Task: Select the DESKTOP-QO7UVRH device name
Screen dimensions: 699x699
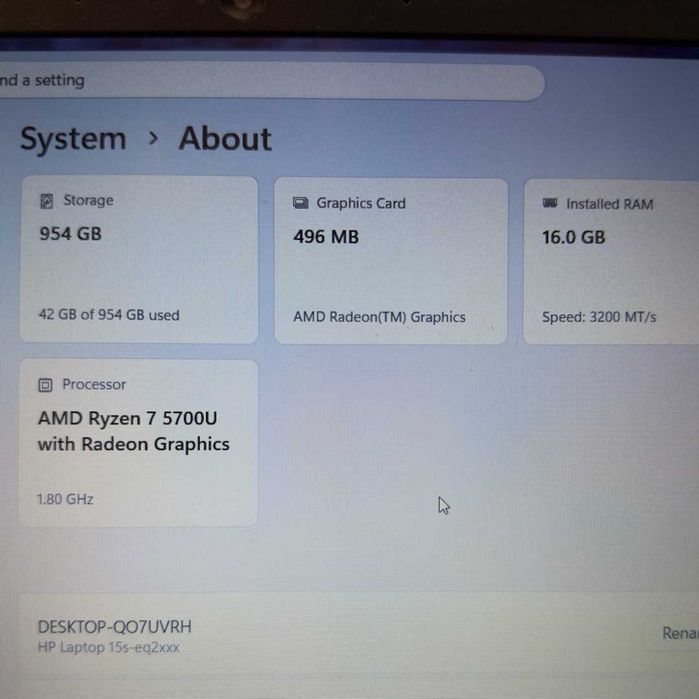Action: coord(115,627)
